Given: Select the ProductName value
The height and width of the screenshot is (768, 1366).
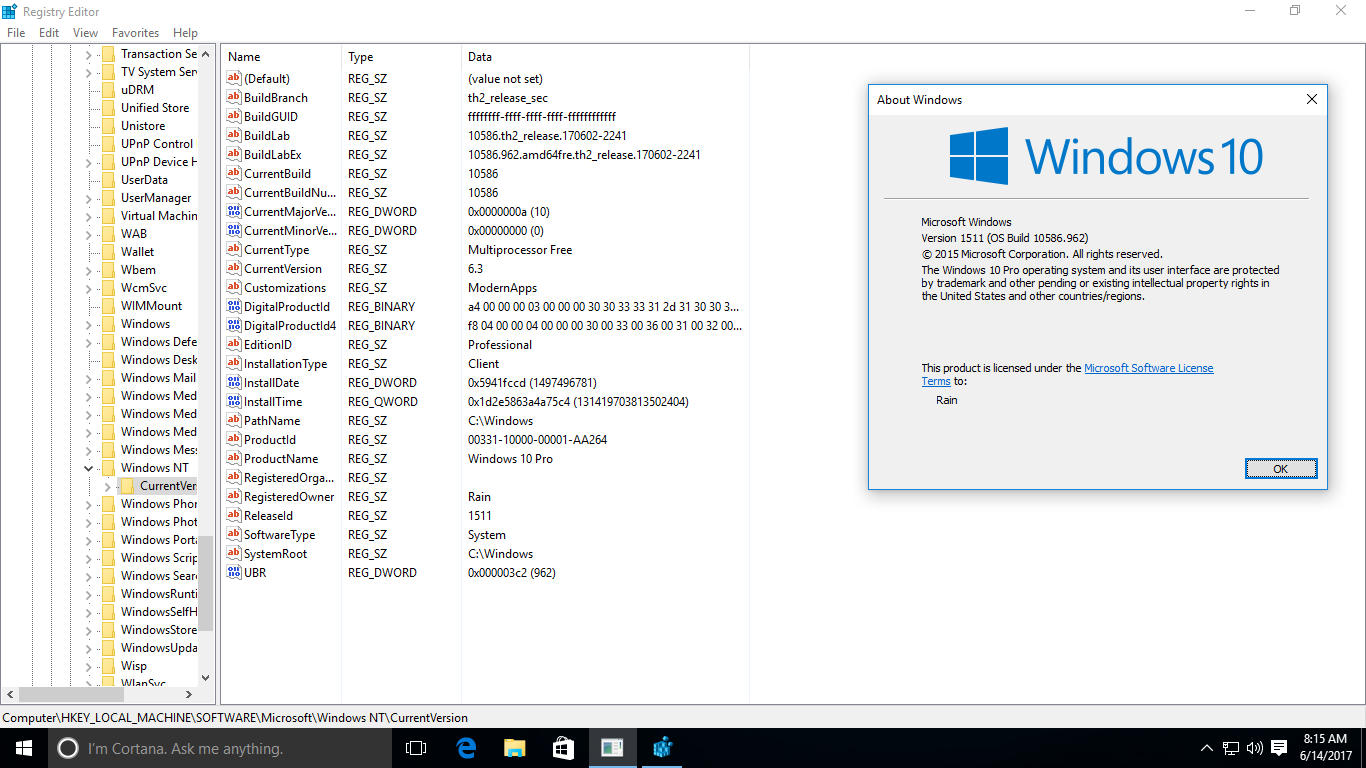Looking at the screenshot, I should click(x=281, y=459).
